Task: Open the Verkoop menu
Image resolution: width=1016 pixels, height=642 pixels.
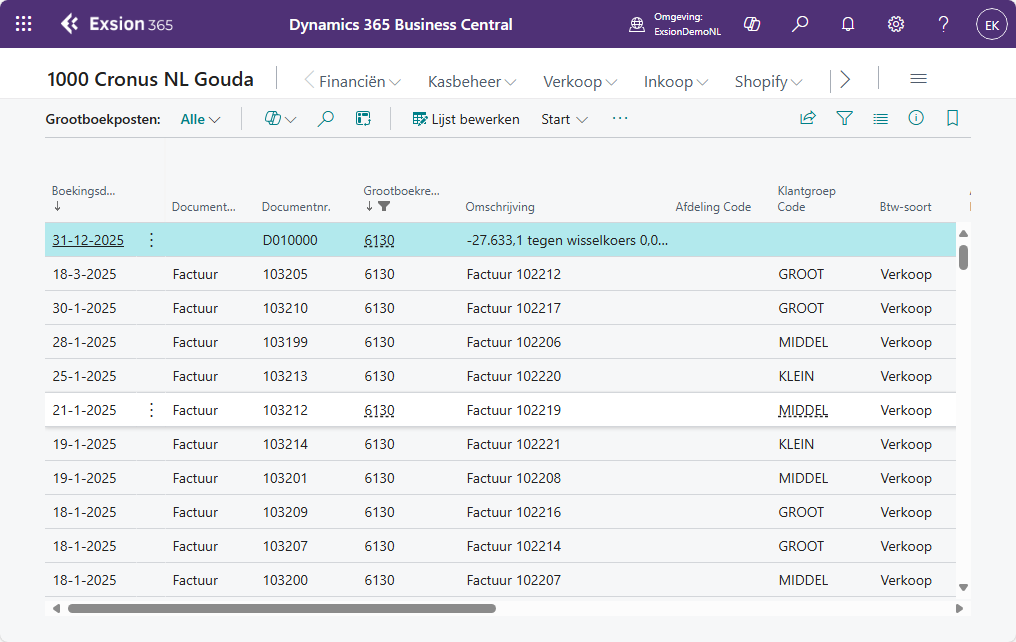Action: click(x=580, y=82)
